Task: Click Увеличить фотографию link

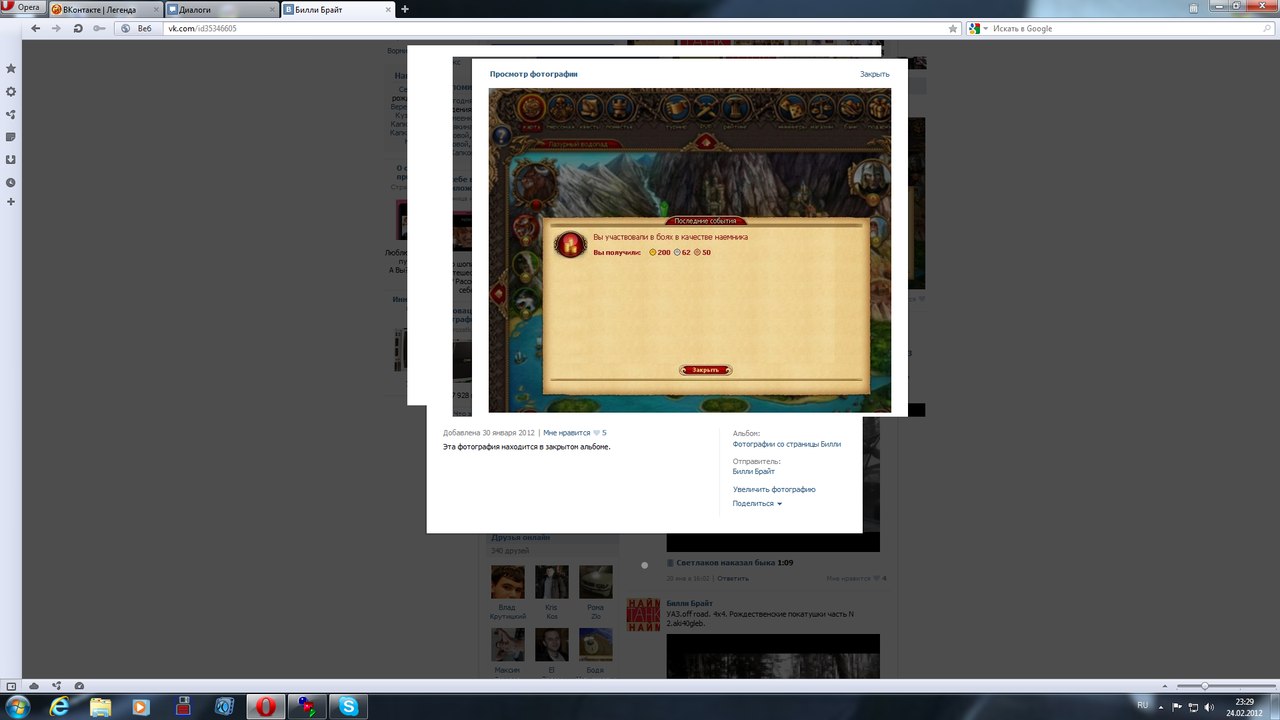Action: tap(774, 489)
